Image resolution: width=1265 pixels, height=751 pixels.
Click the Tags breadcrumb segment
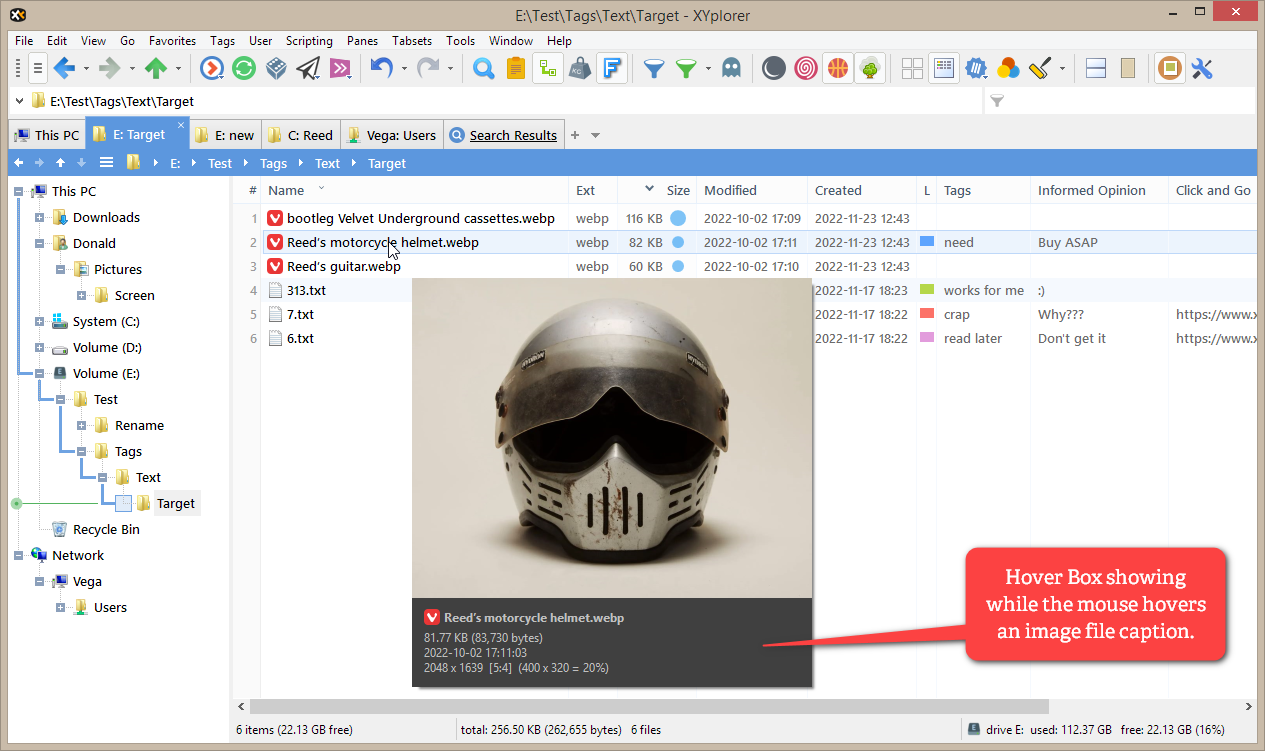pos(273,163)
